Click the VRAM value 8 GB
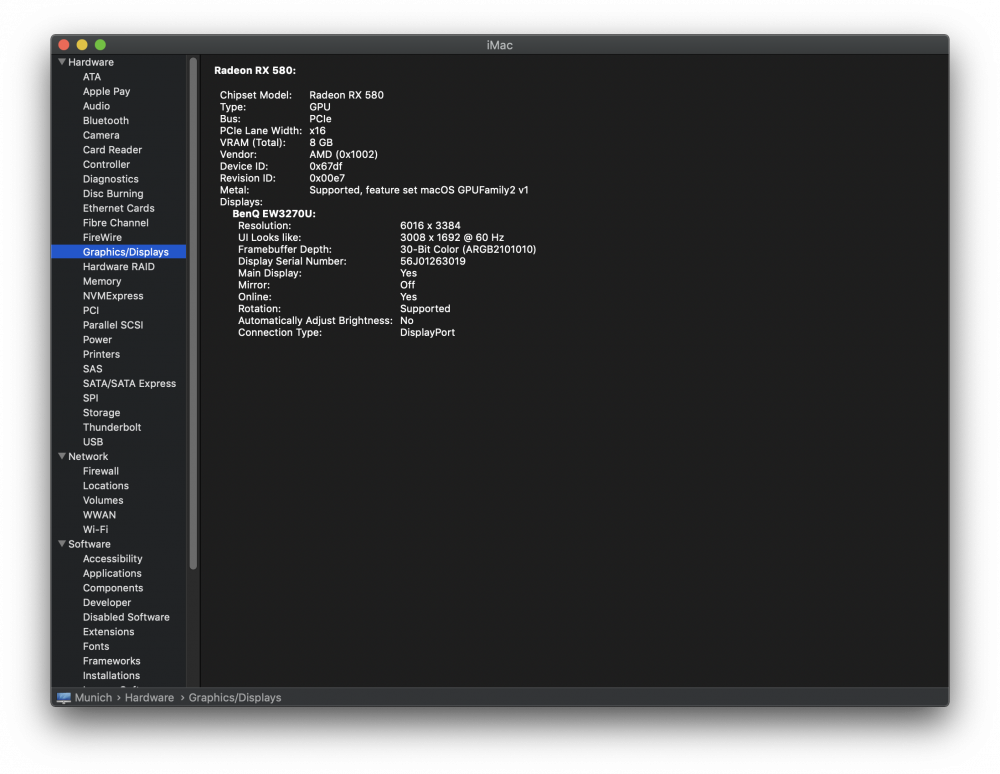Screen dimensions: 1000x774 point(321,143)
